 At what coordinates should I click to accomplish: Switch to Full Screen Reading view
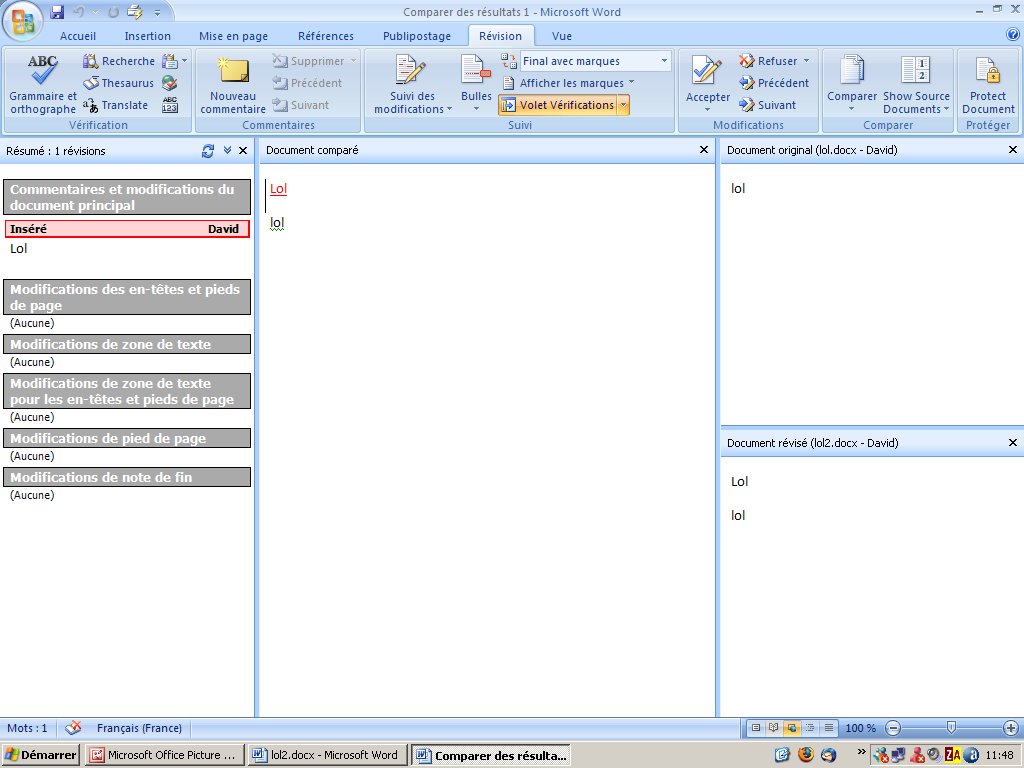click(774, 728)
